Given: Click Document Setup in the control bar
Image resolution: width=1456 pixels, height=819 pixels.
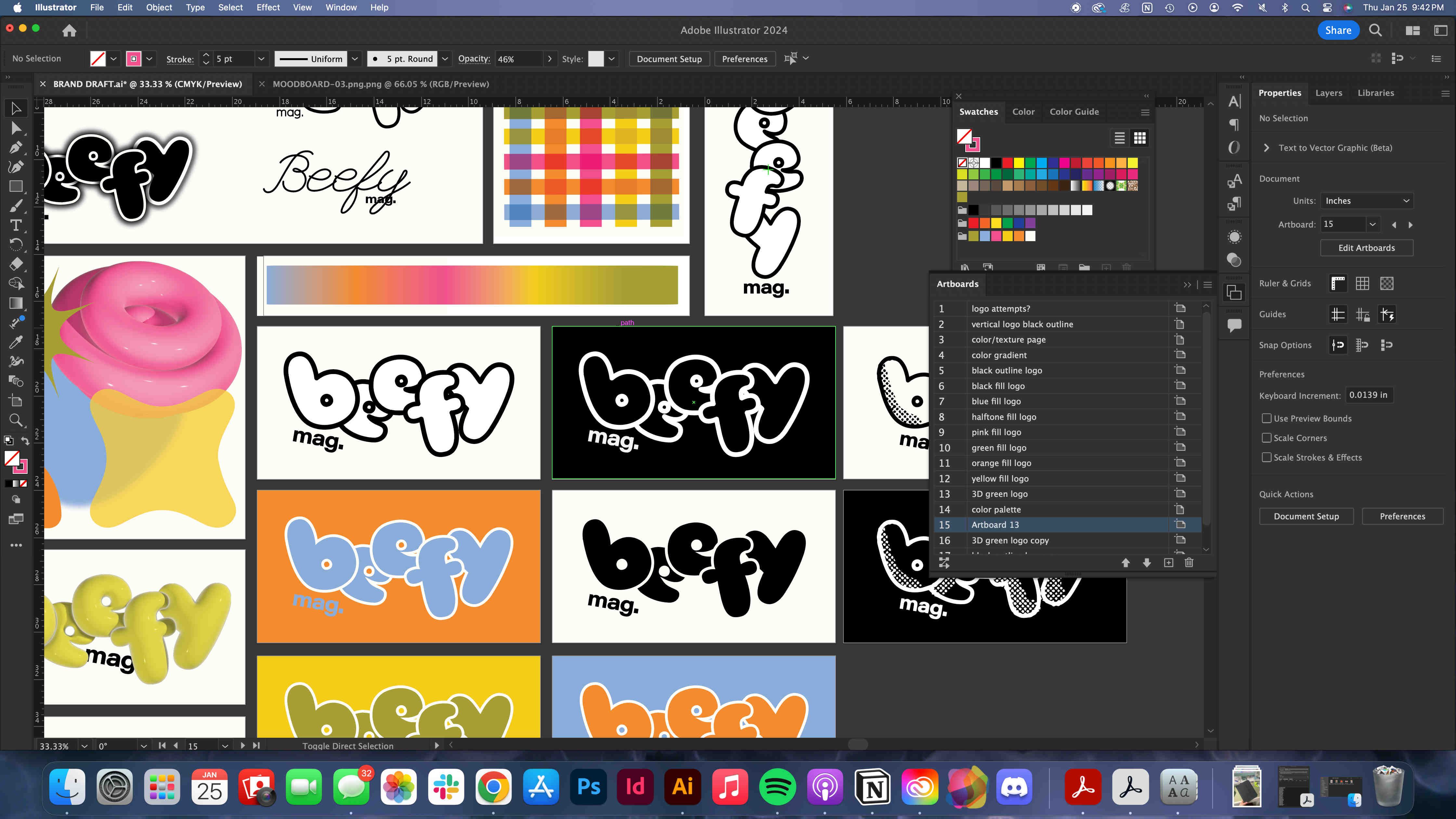Looking at the screenshot, I should pos(669,59).
